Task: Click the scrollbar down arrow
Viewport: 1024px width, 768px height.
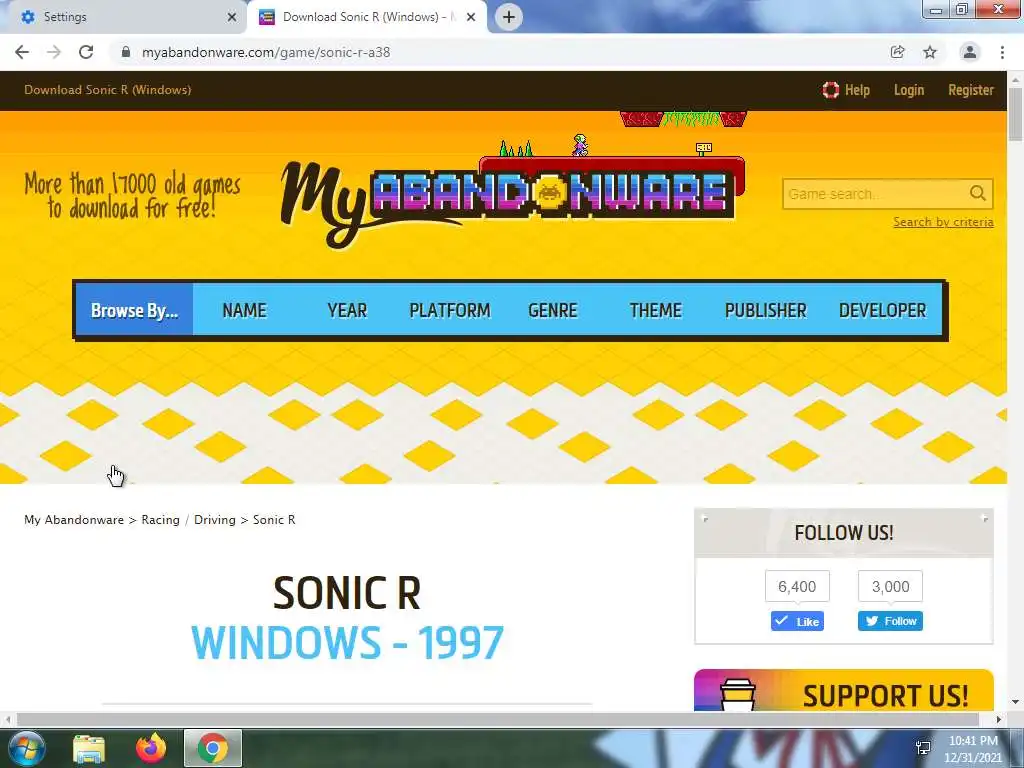Action: 1015,703
